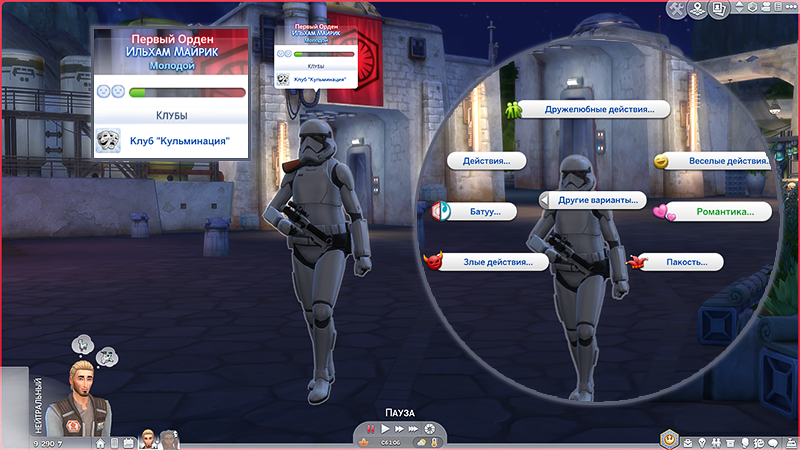Set game to normal play speed
800x450 pixels.
click(x=386, y=430)
